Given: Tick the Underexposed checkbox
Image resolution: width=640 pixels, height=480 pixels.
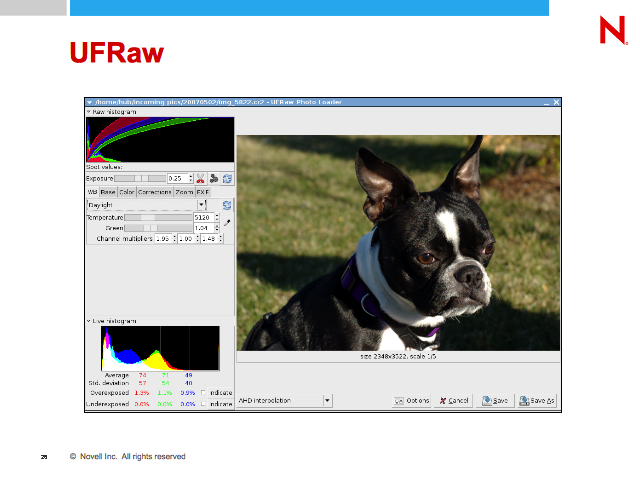Looking at the screenshot, I should pos(203,404).
